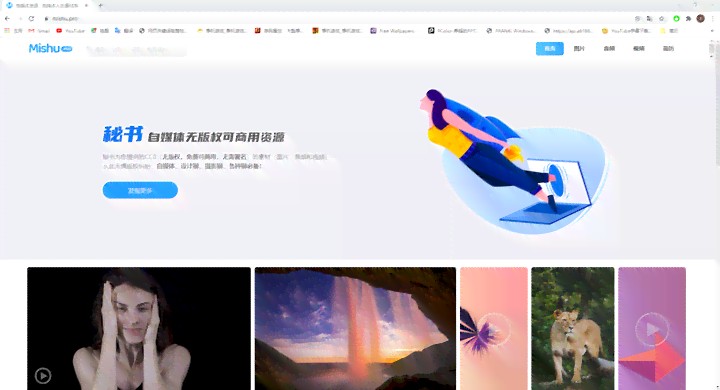Click the Mishu logo
Image resolution: width=720 pixels, height=390 pixels.
pyautogui.click(x=51, y=48)
